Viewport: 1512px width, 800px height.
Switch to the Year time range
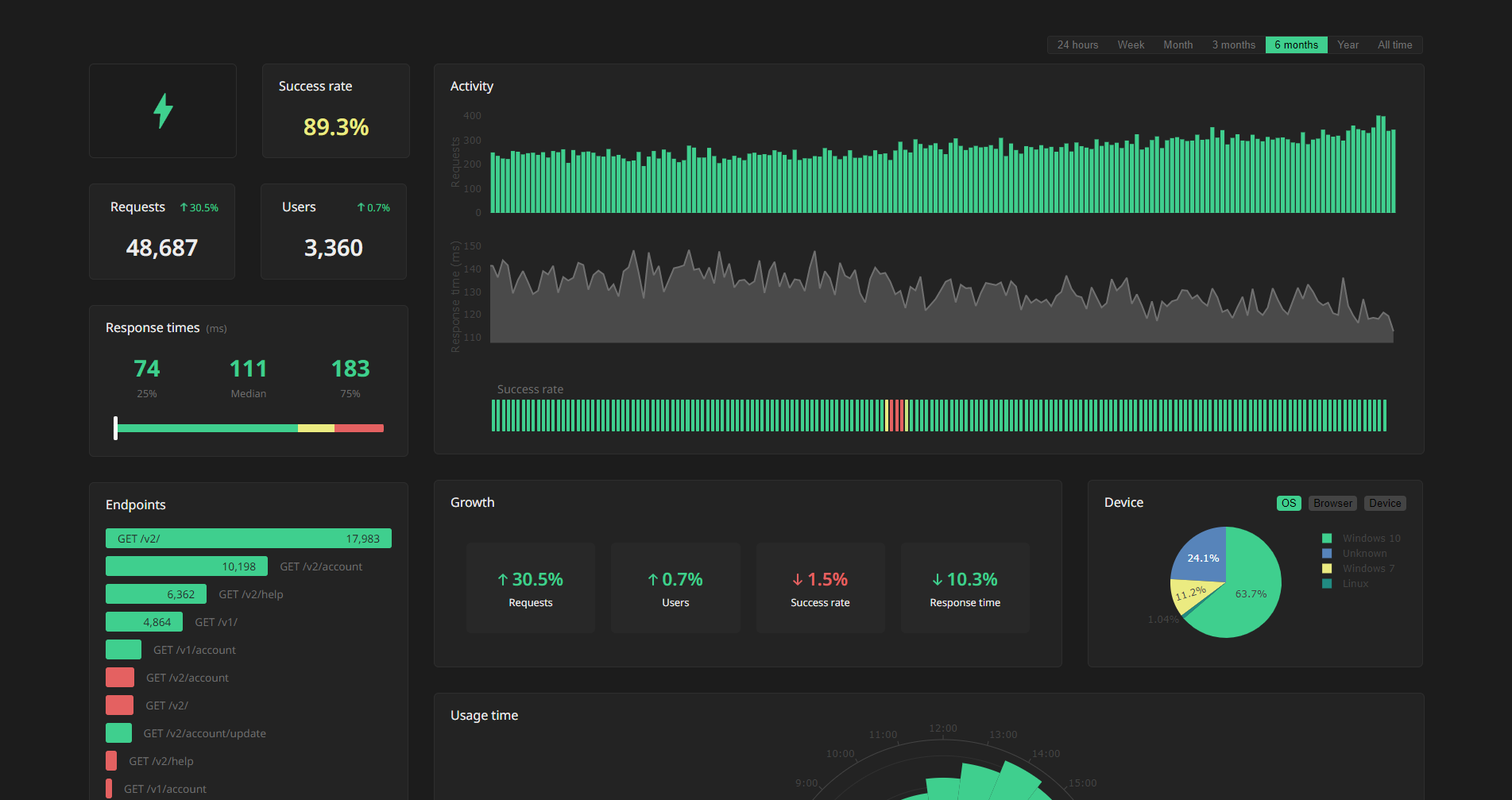tap(1348, 45)
